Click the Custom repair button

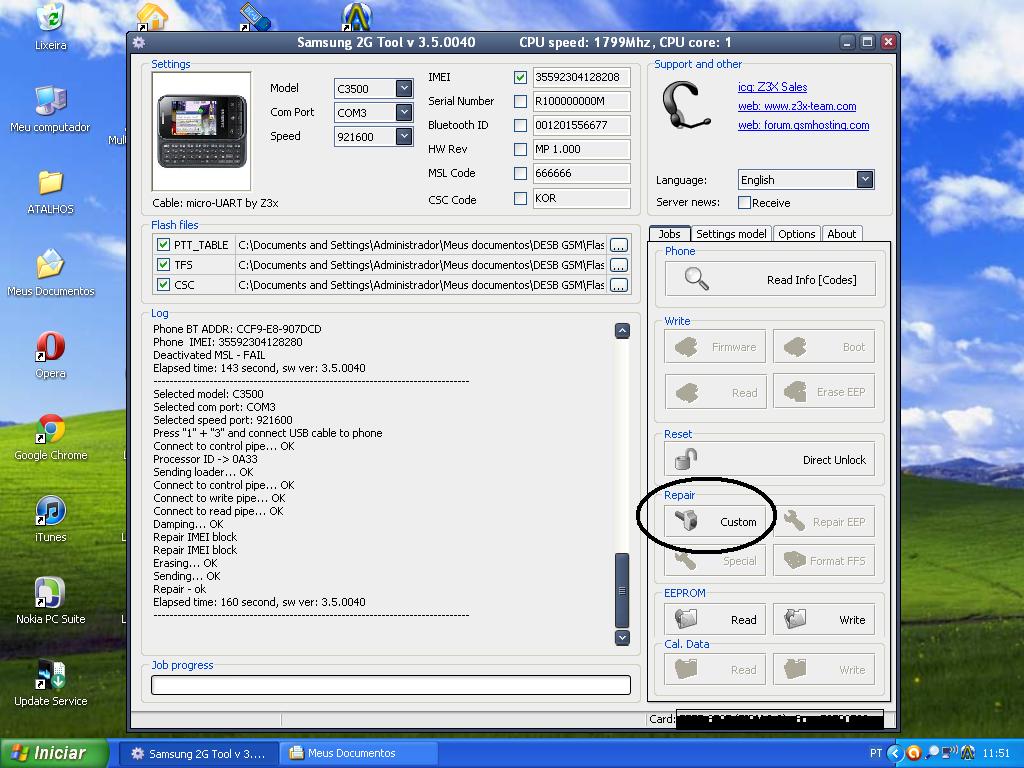715,522
